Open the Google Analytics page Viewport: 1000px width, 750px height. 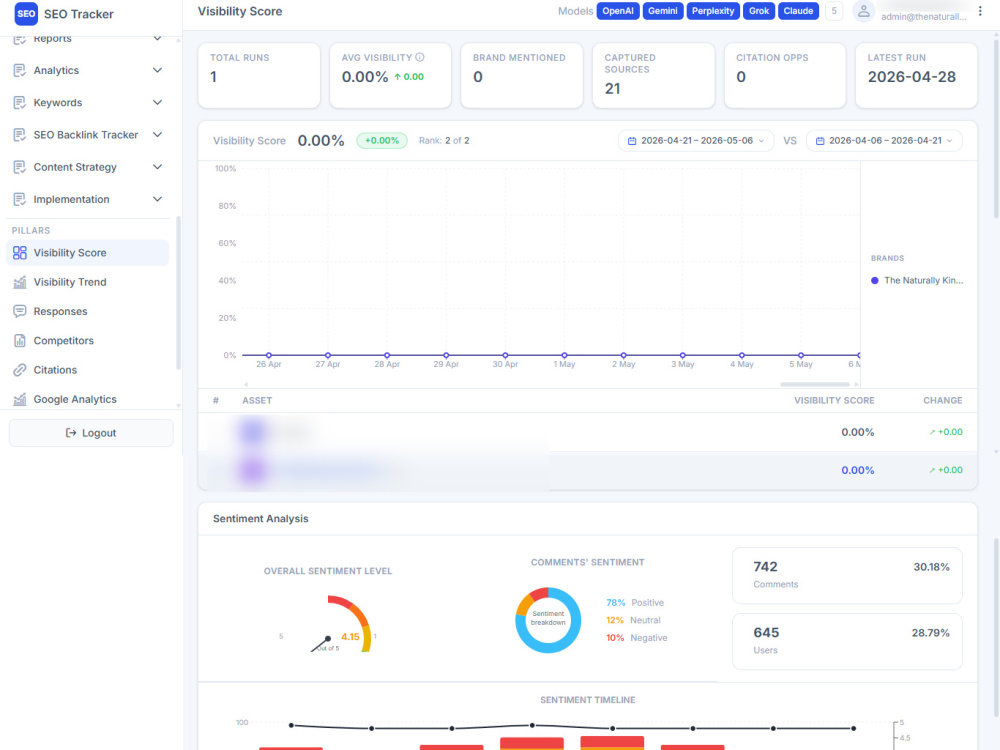coord(87,399)
